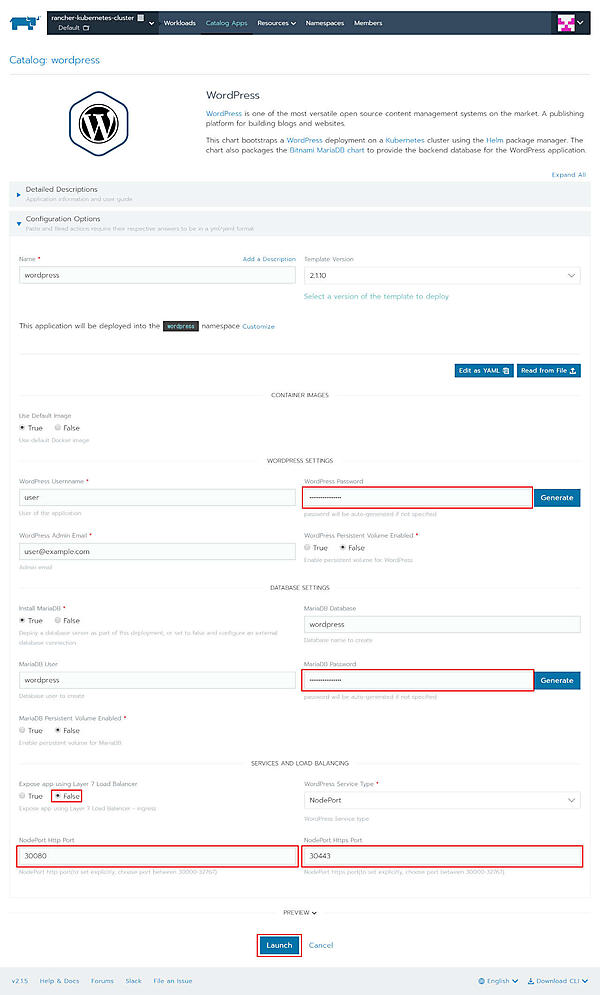This screenshot has width=600, height=995.
Task: Go to the Workloads tab
Action: (x=179, y=23)
